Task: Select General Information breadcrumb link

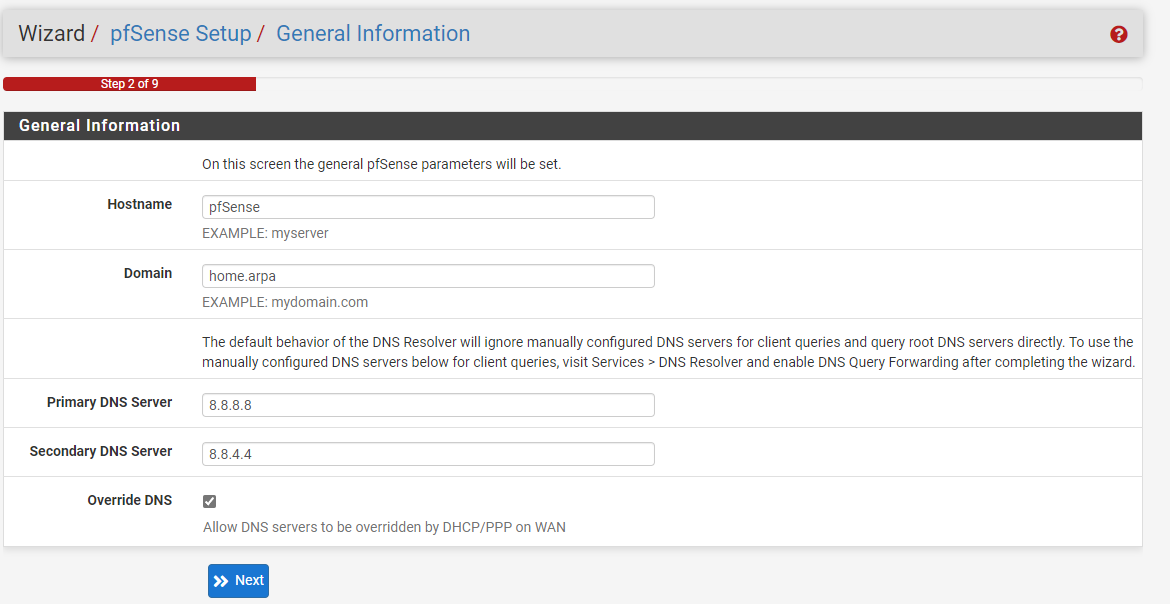Action: [373, 34]
